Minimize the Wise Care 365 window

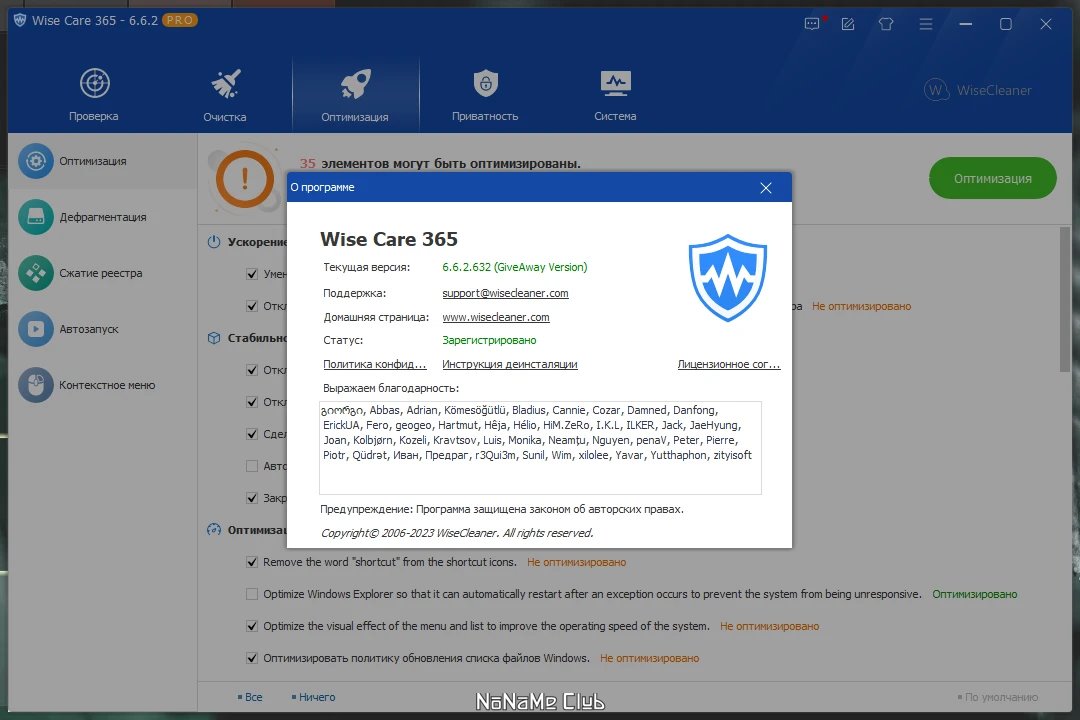click(x=966, y=24)
